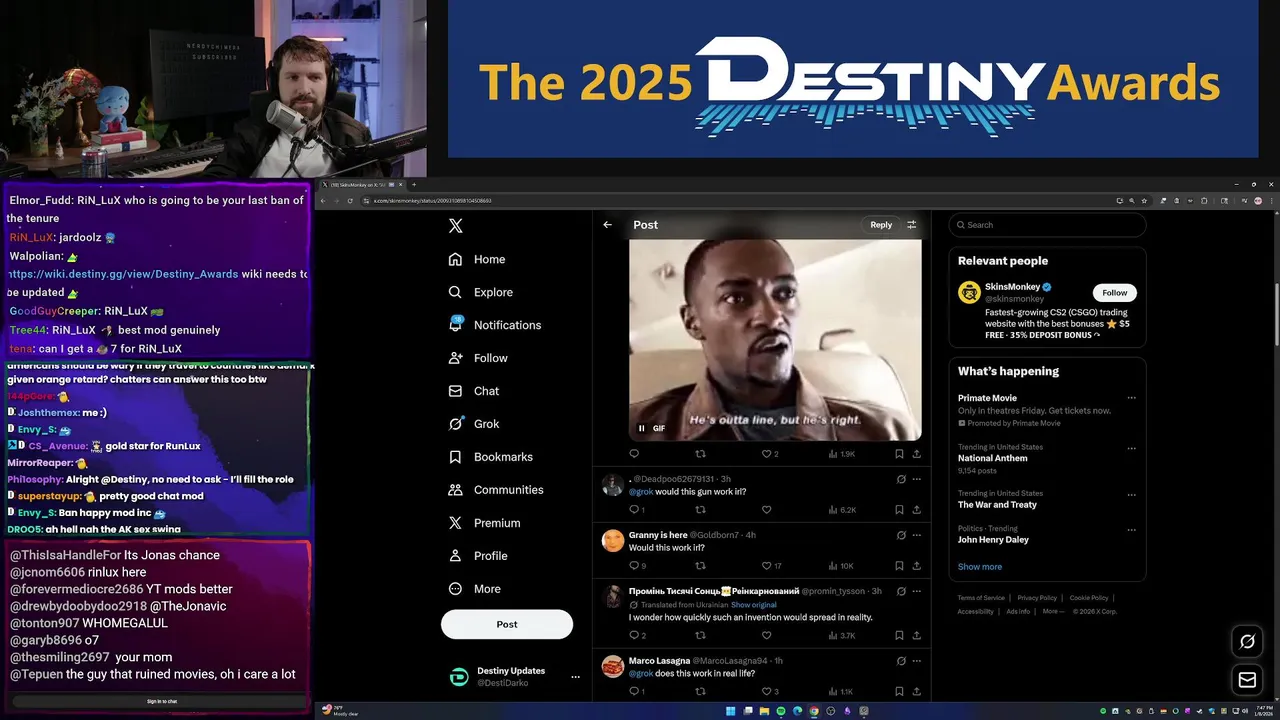
Task: Share the promin_tysson reply
Action: coord(916,635)
